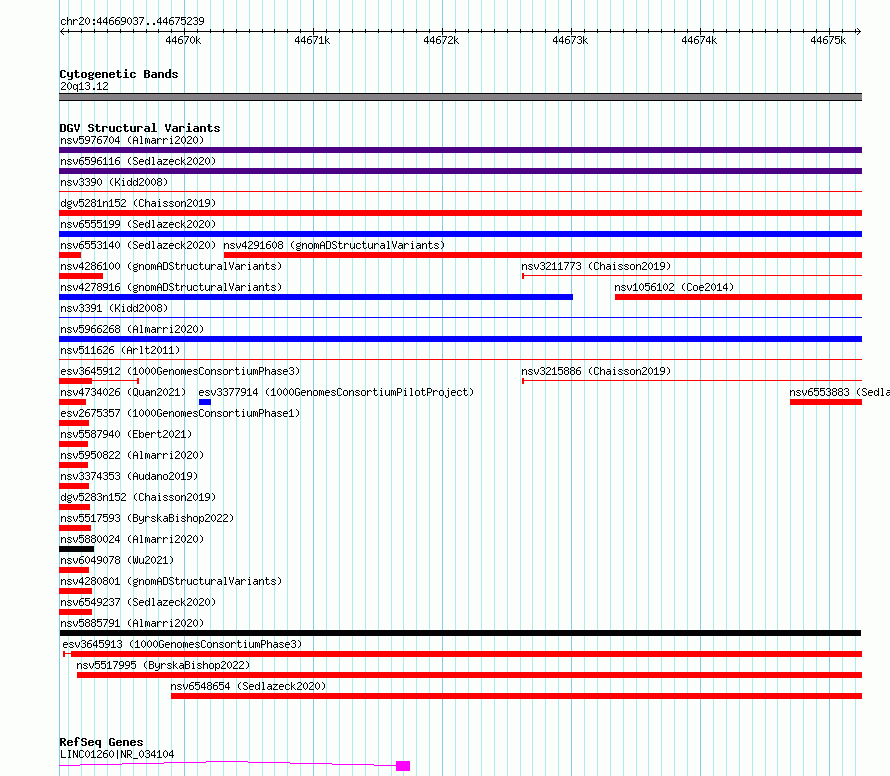The width and height of the screenshot is (890, 776).
Task: Select the nsv6596116 (Sedlazeck2020) purple bar
Action: click(x=460, y=171)
